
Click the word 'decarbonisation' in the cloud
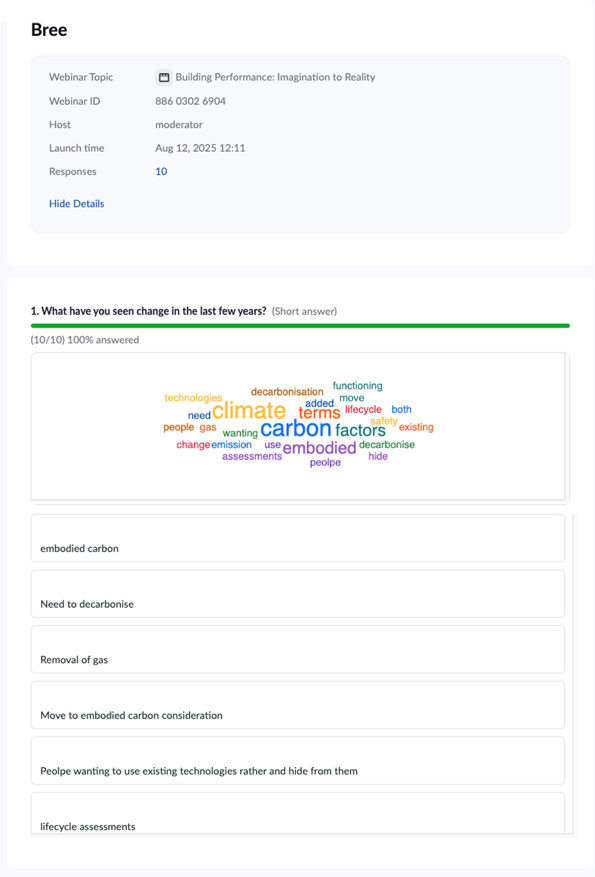tap(287, 392)
